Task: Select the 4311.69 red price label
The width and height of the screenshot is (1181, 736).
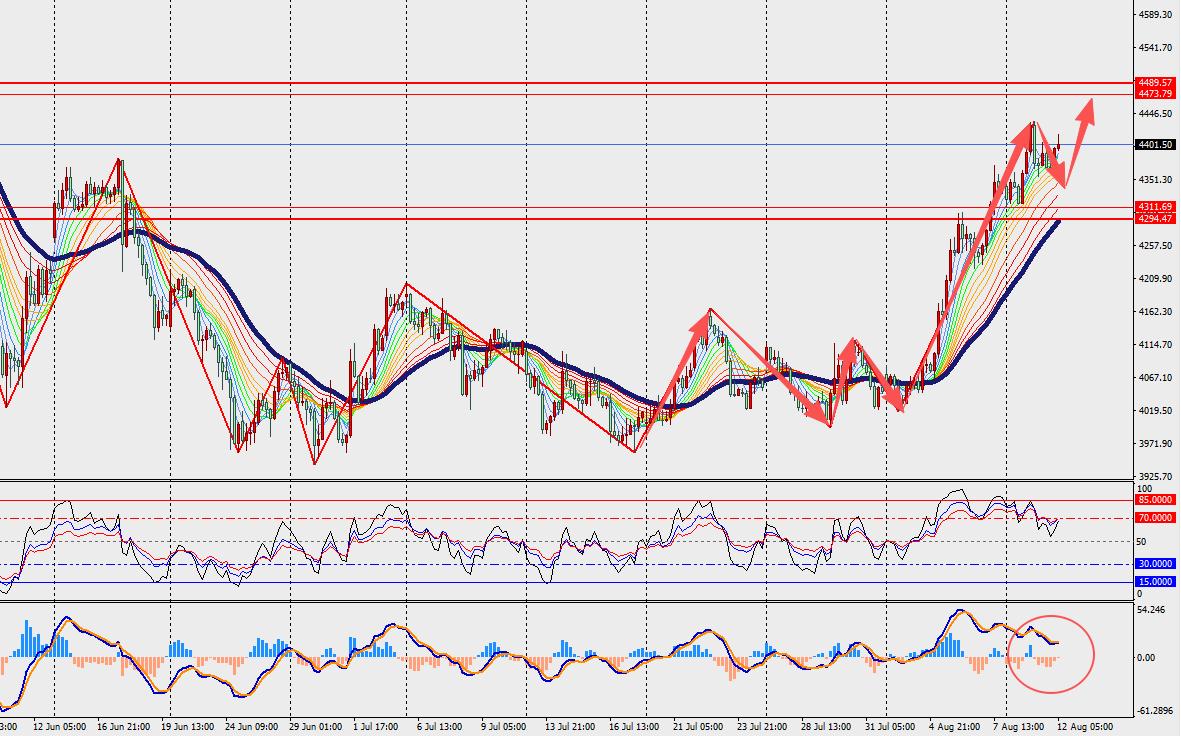Action: click(x=1155, y=206)
